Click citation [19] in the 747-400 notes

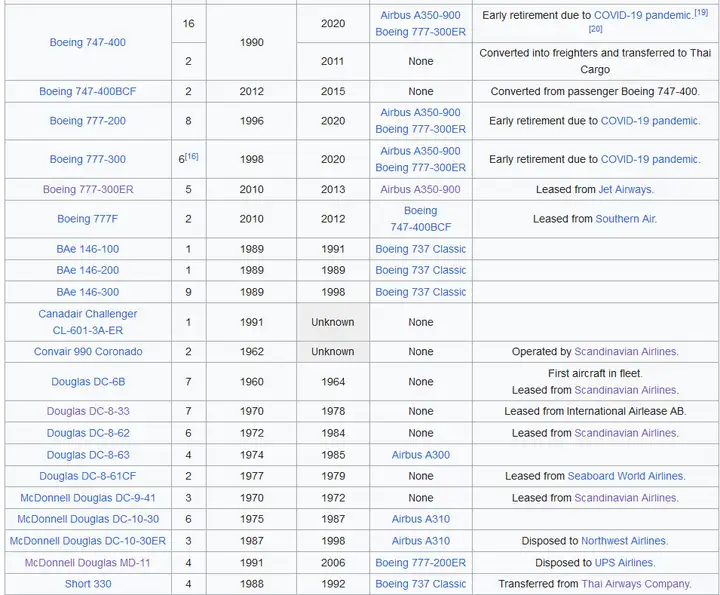(x=701, y=12)
